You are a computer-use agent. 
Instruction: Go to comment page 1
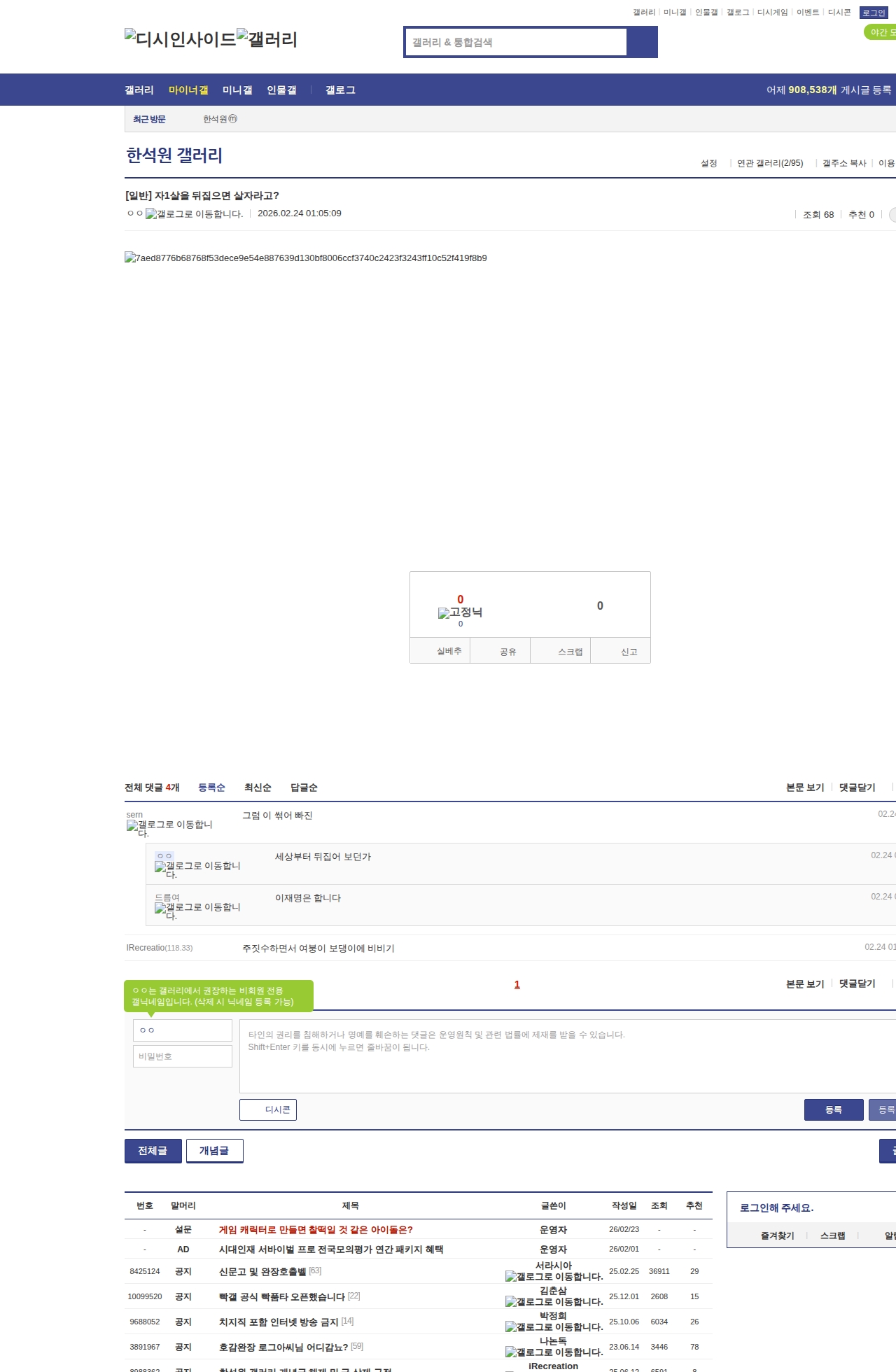click(x=517, y=984)
